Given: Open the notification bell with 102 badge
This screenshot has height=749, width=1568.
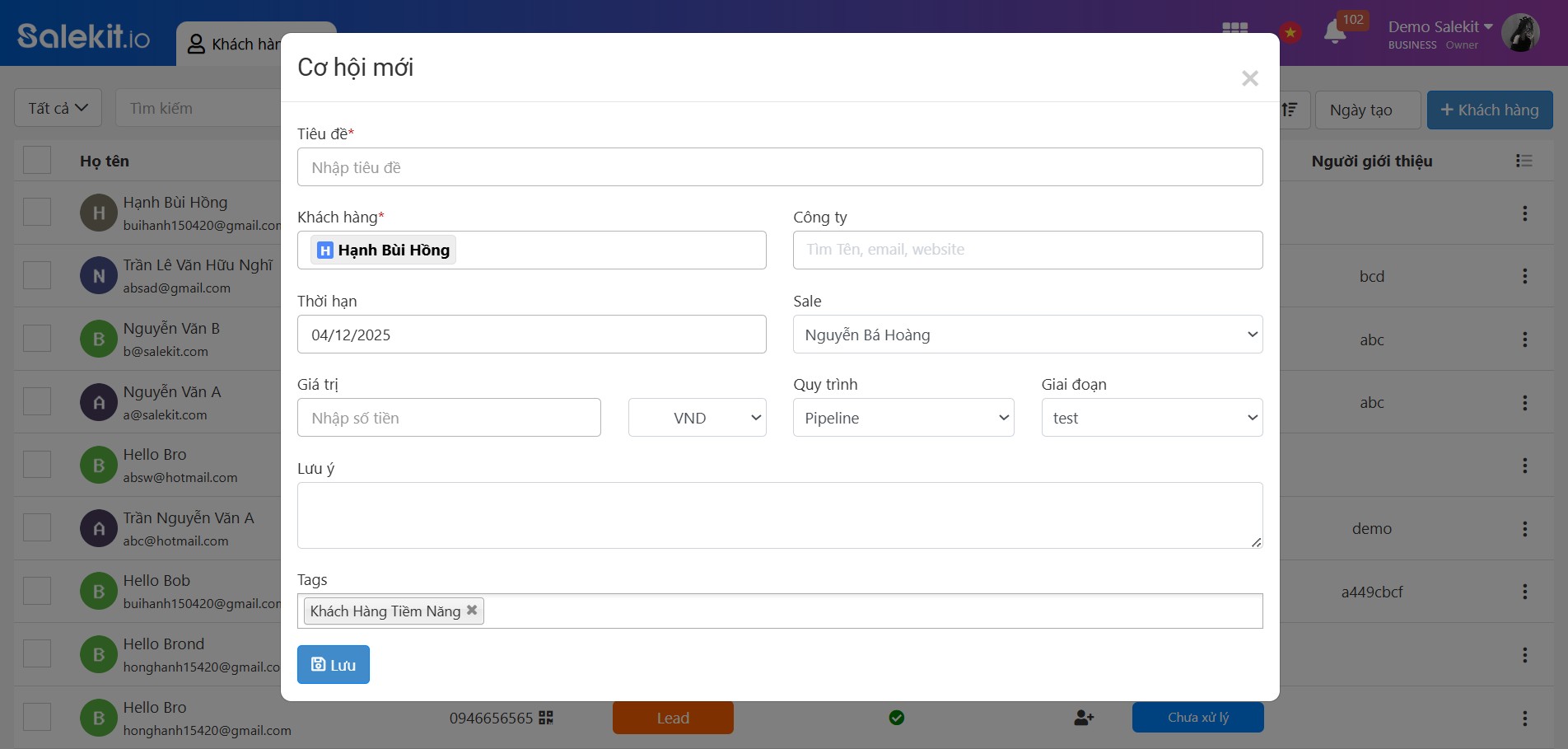Looking at the screenshot, I should (1335, 31).
